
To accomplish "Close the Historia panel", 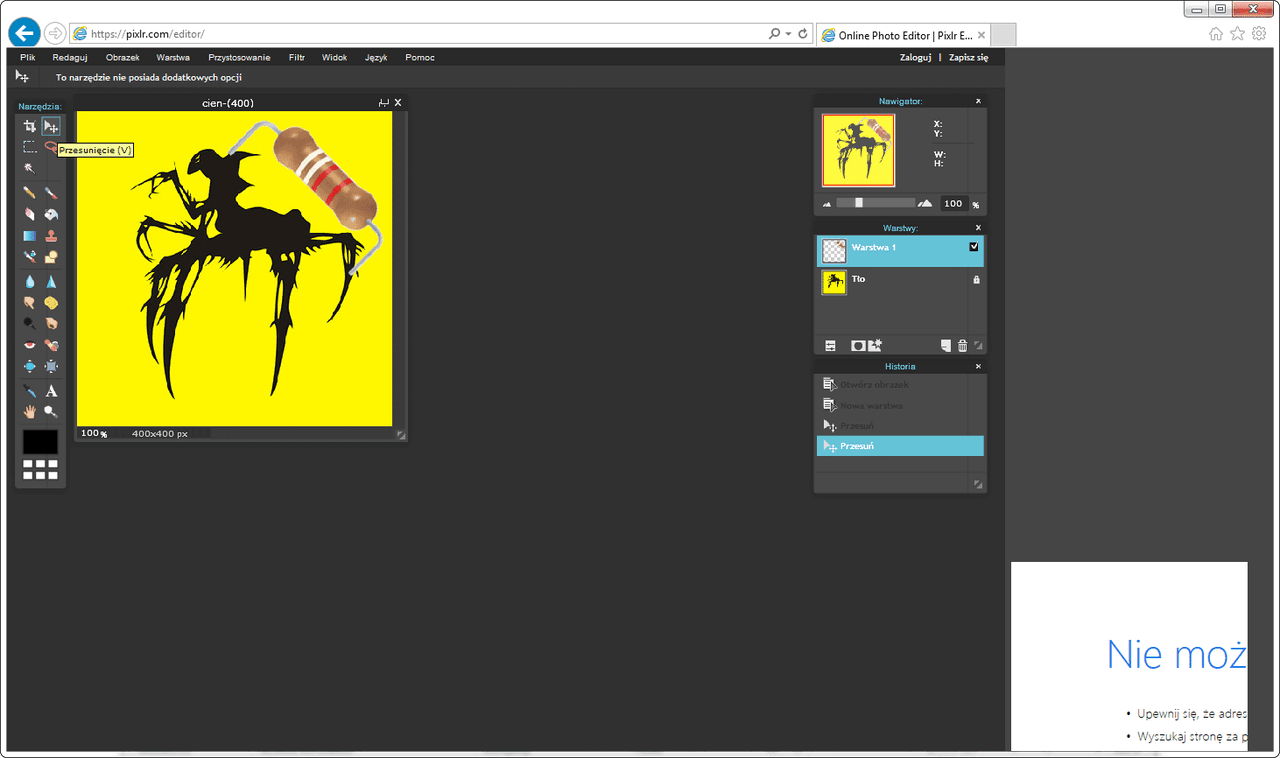I will pos(978,367).
